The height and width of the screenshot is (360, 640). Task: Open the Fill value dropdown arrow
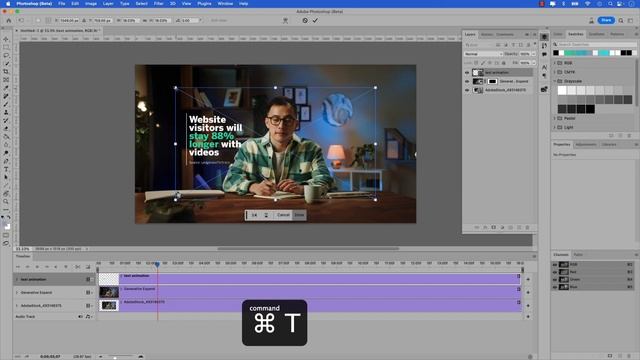click(x=533, y=63)
